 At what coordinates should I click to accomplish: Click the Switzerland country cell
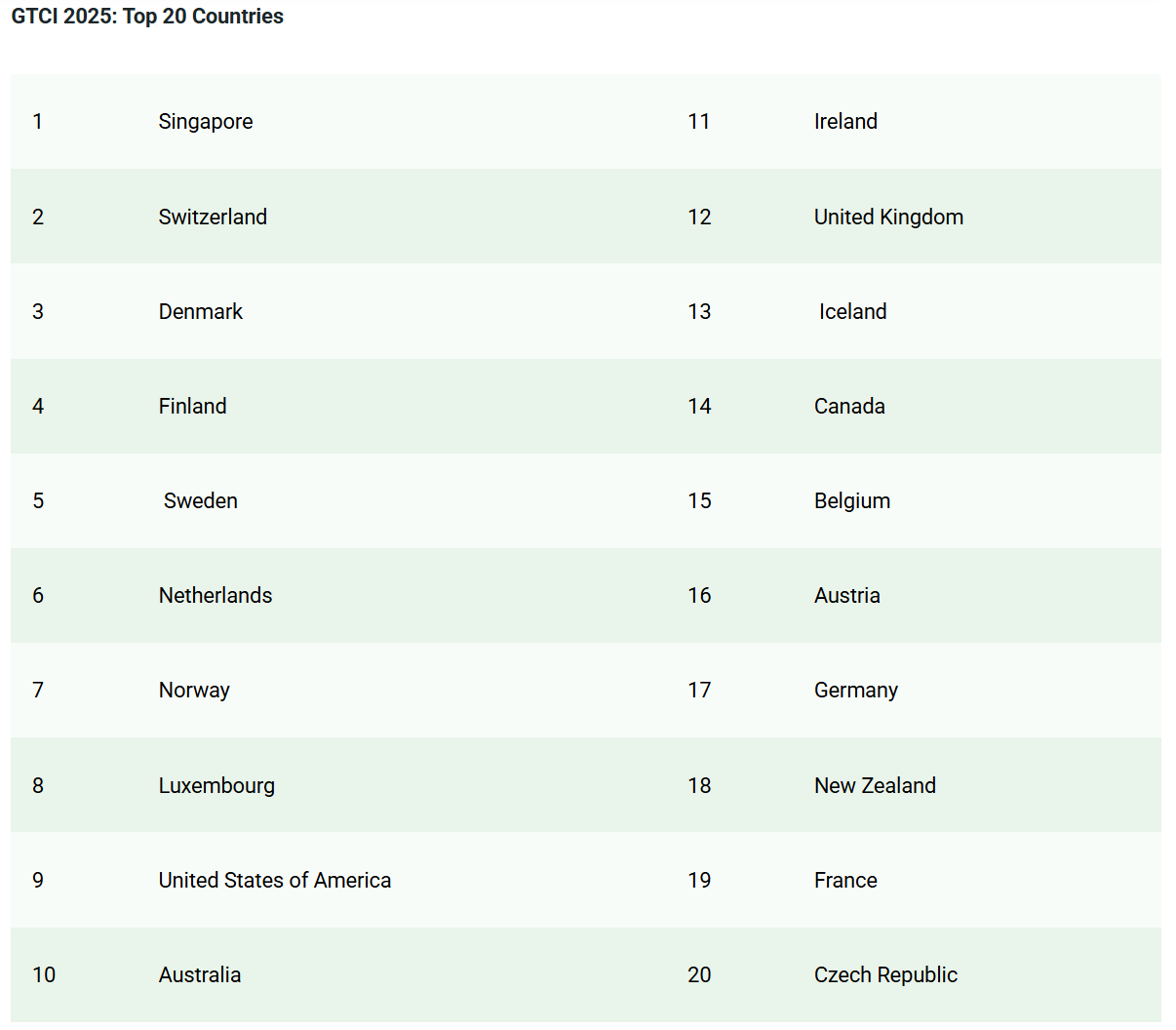pyautogui.click(x=213, y=217)
